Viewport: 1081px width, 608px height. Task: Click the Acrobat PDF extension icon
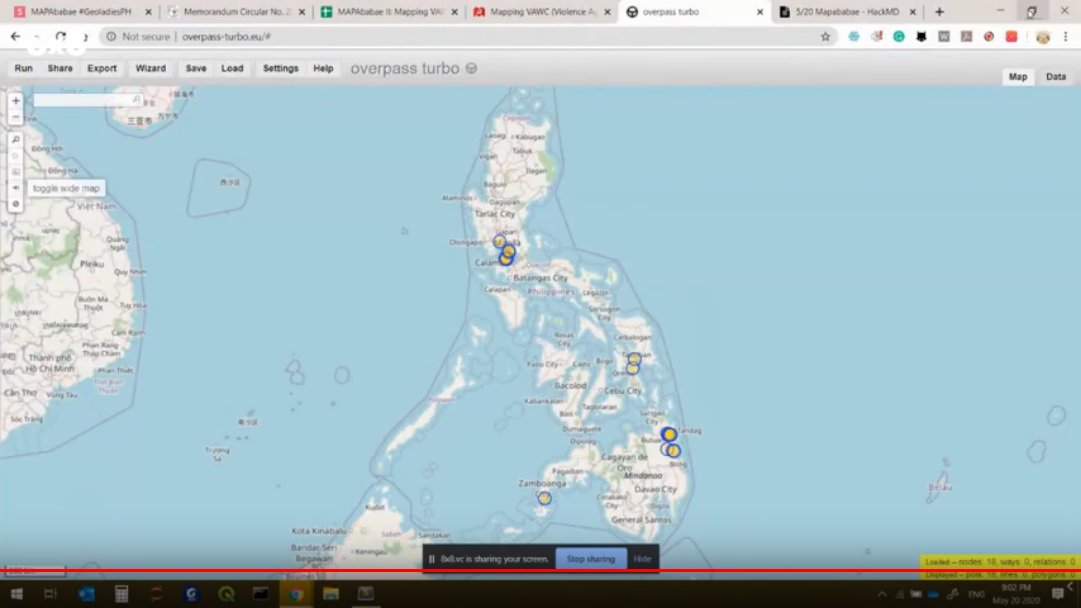(967, 37)
